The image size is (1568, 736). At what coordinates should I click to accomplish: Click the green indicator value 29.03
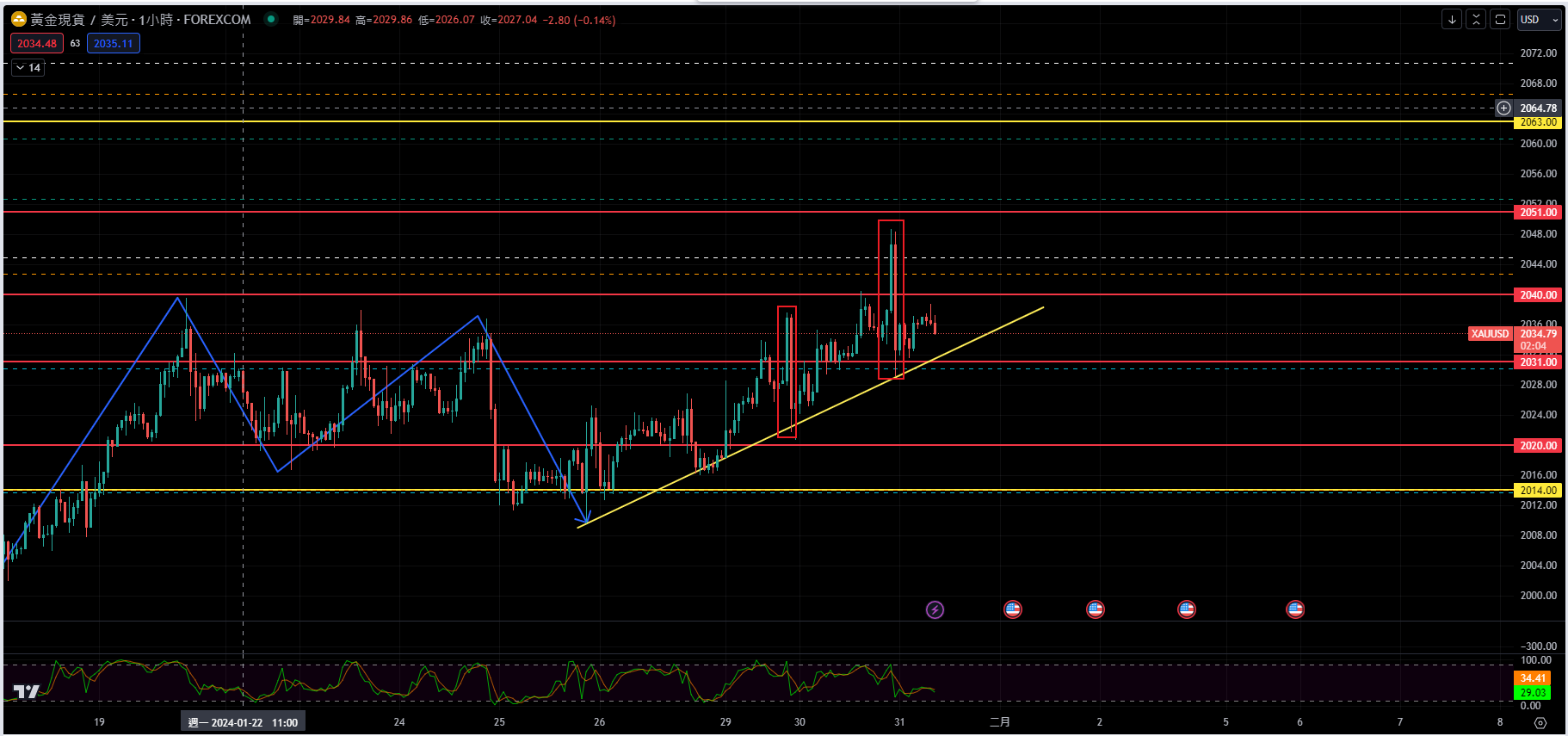tap(1532, 692)
